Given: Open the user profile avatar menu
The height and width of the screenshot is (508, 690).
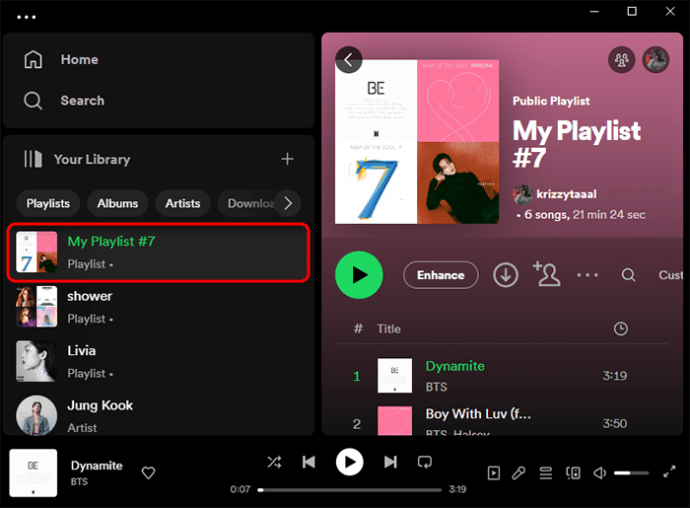Looking at the screenshot, I should point(656,59).
